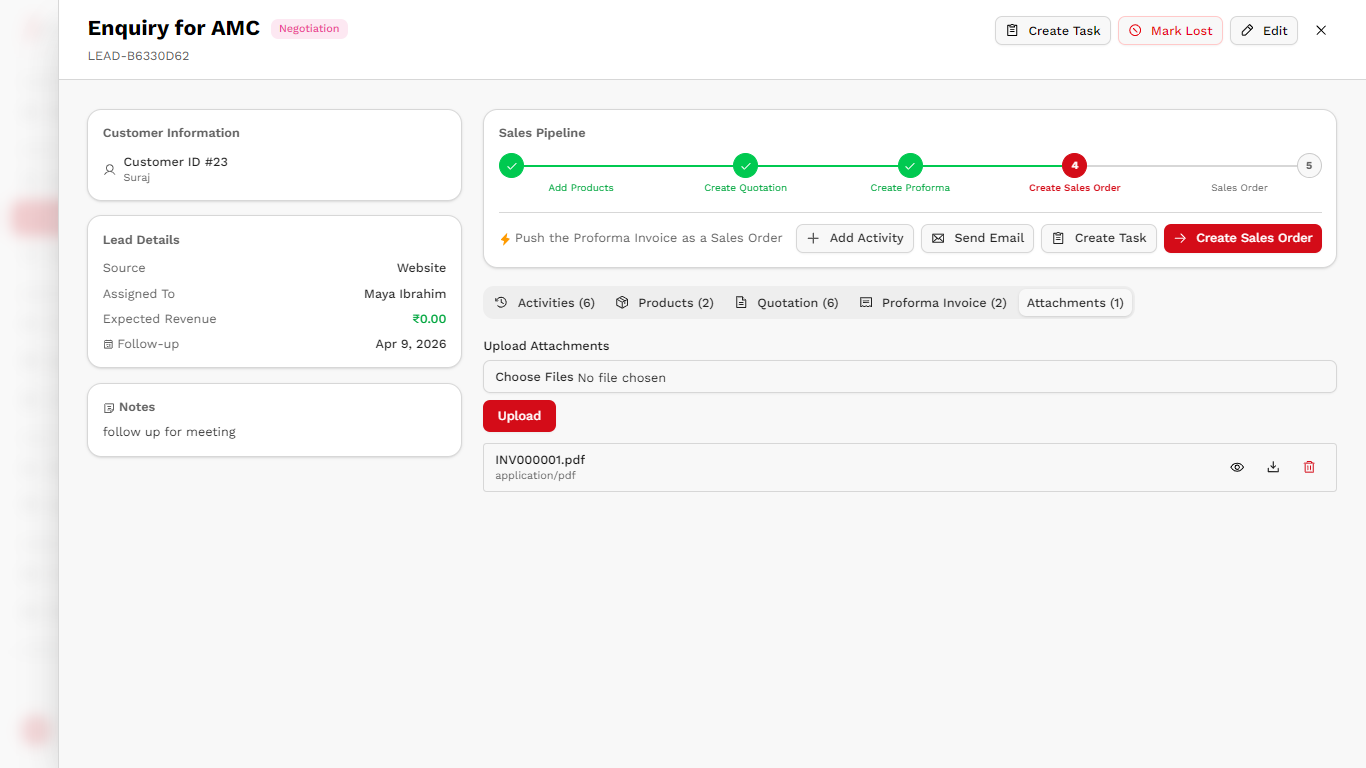1366x768 pixels.
Task: Click the Activities tab clock icon
Action: pyautogui.click(x=500, y=302)
